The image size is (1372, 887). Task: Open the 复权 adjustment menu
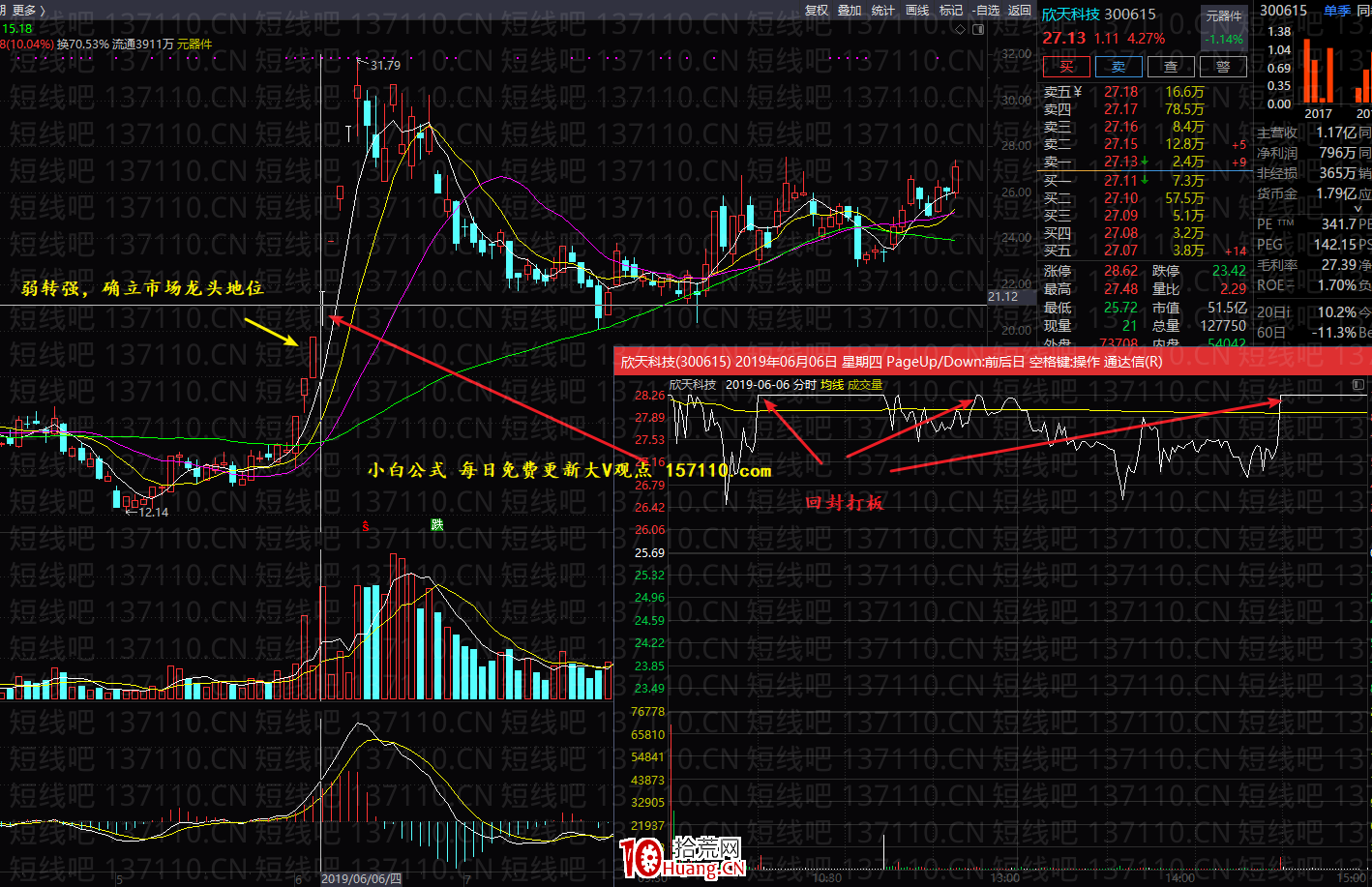pyautogui.click(x=817, y=10)
